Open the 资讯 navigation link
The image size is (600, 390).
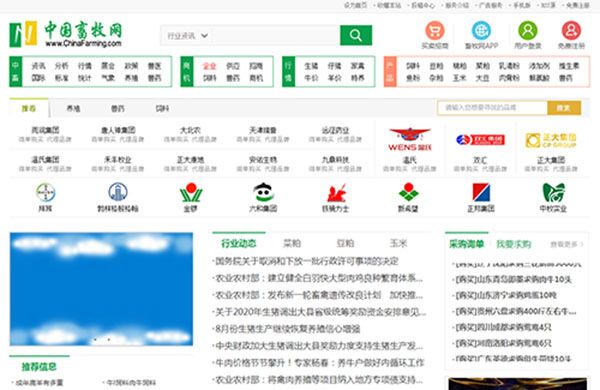point(39,66)
